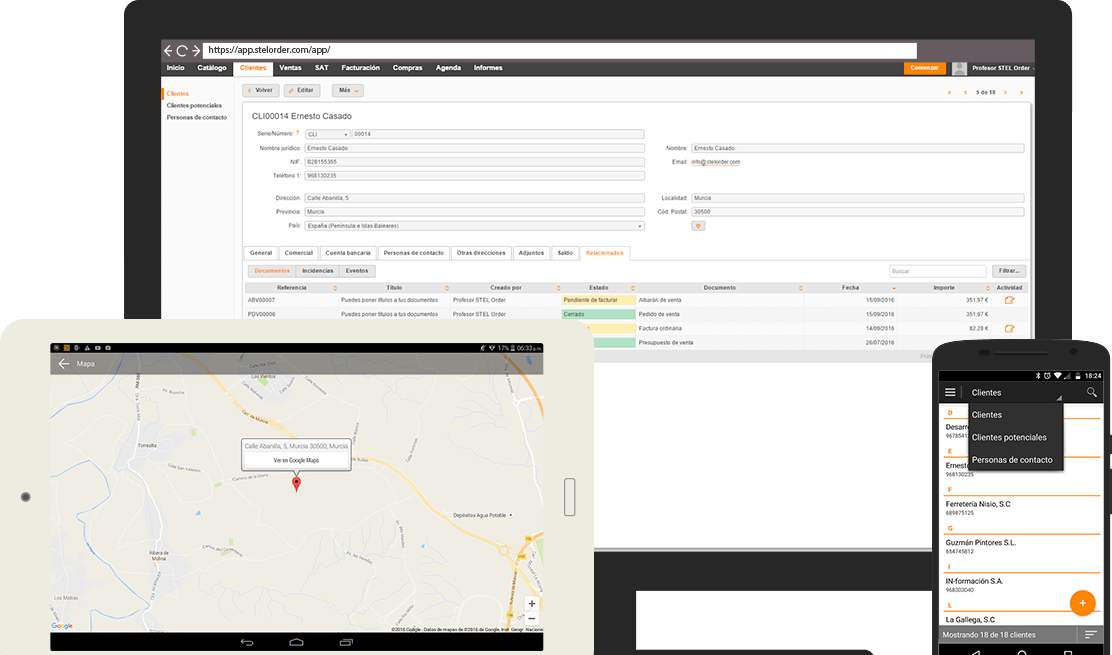
Task: Open the País country dropdown
Action: (474, 226)
